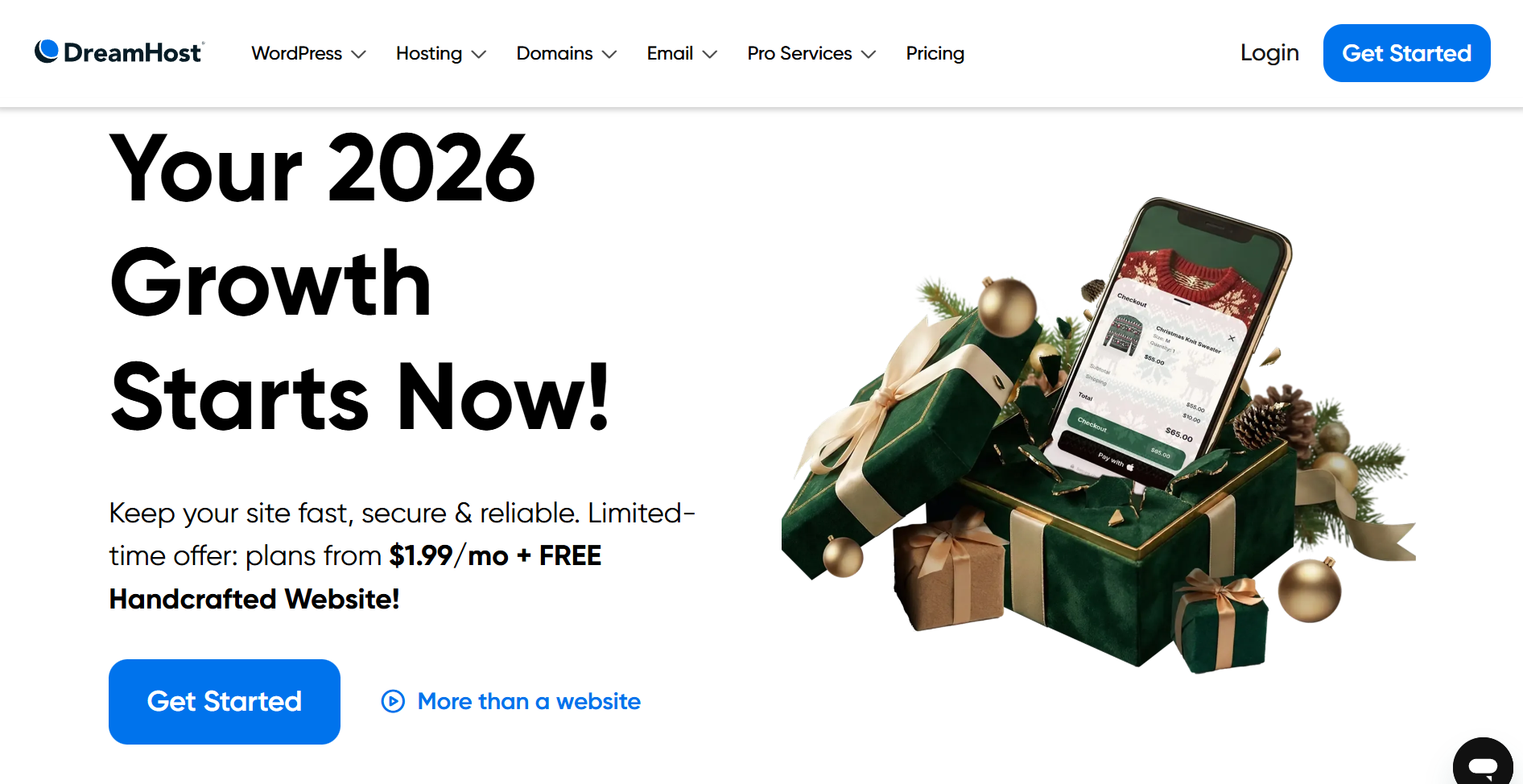Open the chat bubble widget

[1482, 762]
